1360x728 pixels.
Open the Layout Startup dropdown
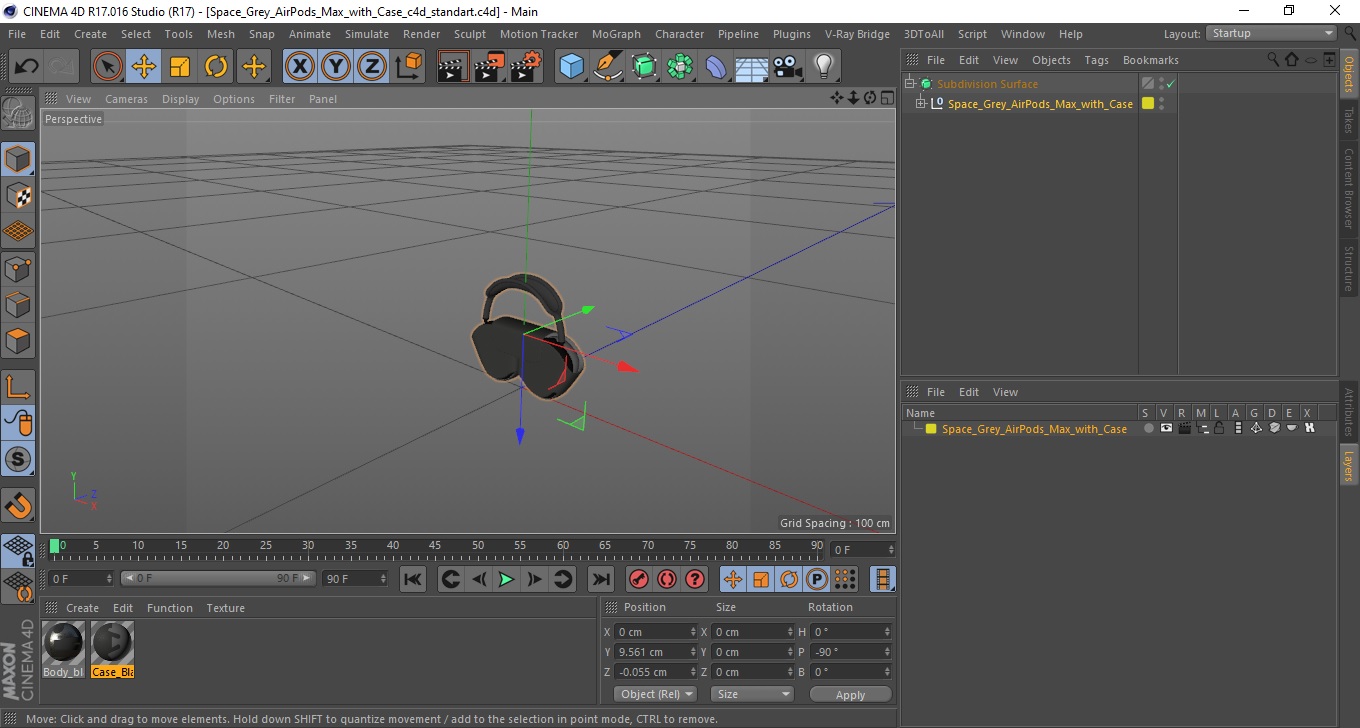click(1271, 33)
